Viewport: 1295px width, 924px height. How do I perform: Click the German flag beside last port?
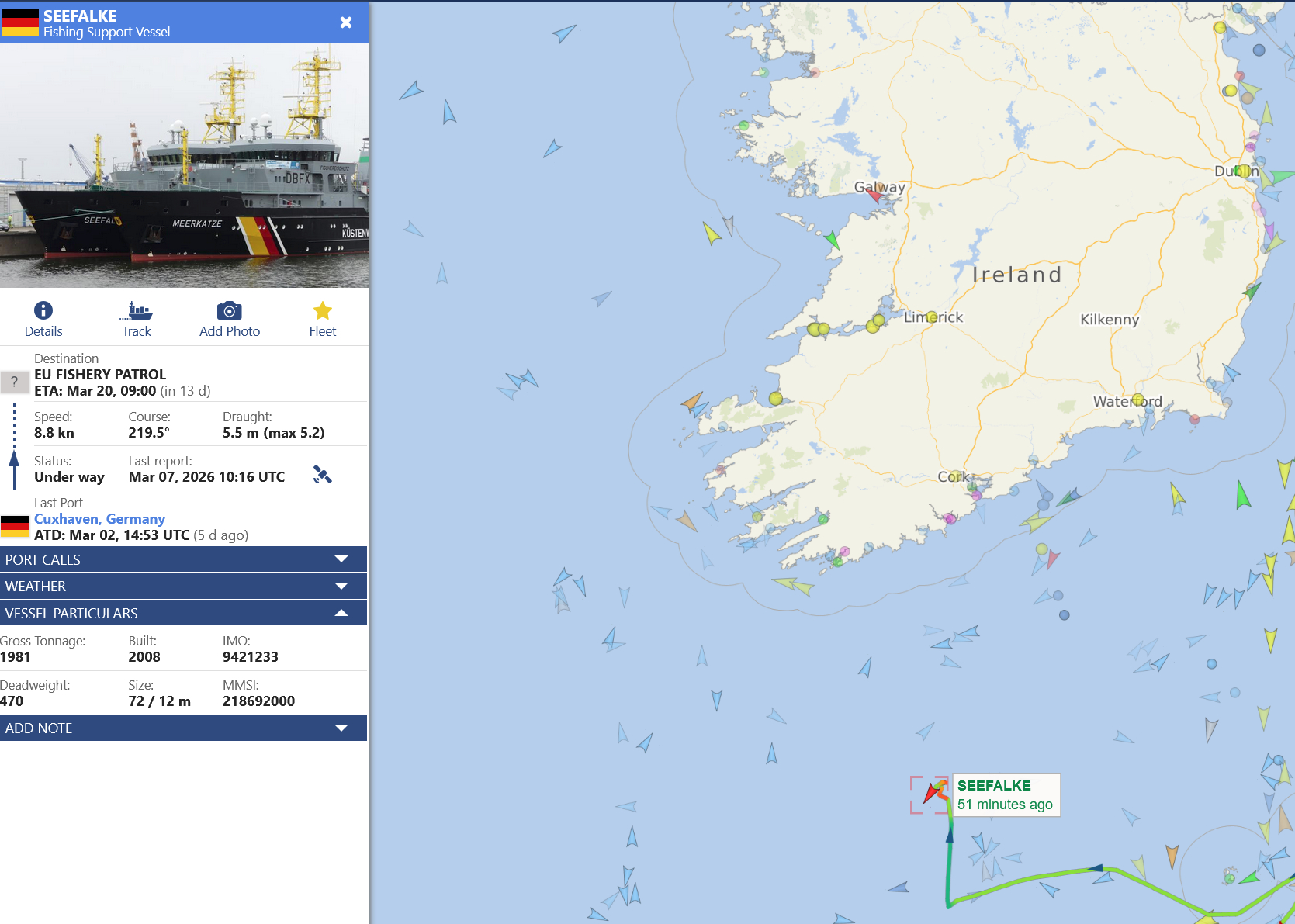(15, 527)
